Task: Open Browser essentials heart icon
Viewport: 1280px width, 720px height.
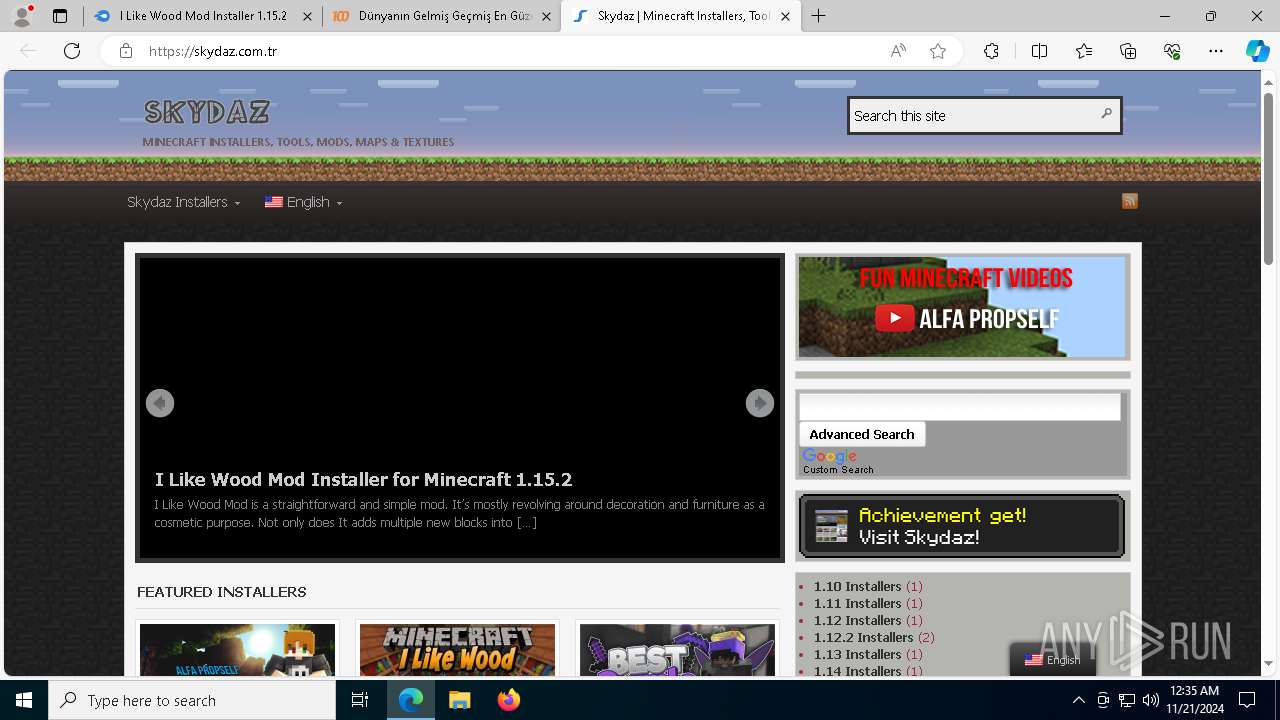Action: tap(1172, 51)
